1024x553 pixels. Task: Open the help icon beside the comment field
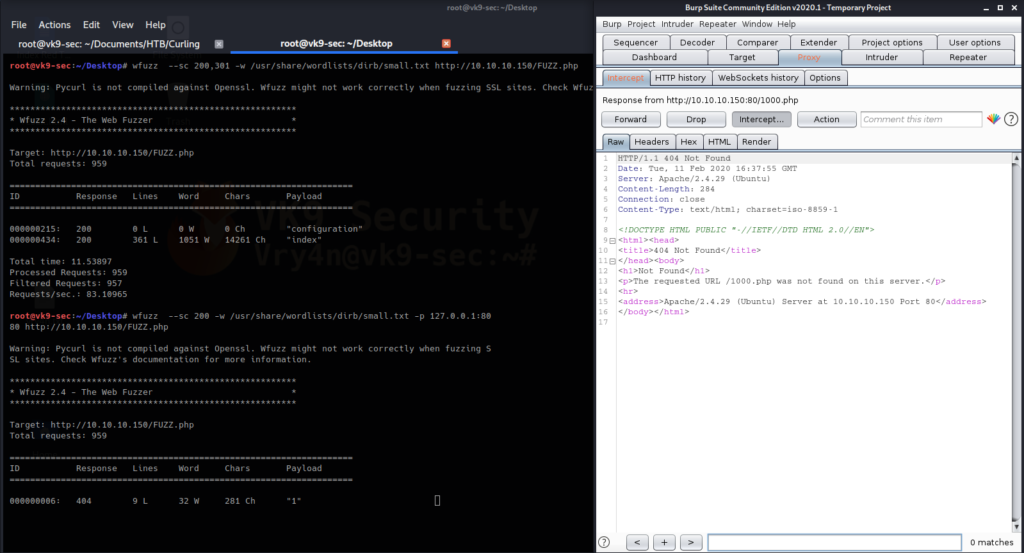pos(1011,119)
